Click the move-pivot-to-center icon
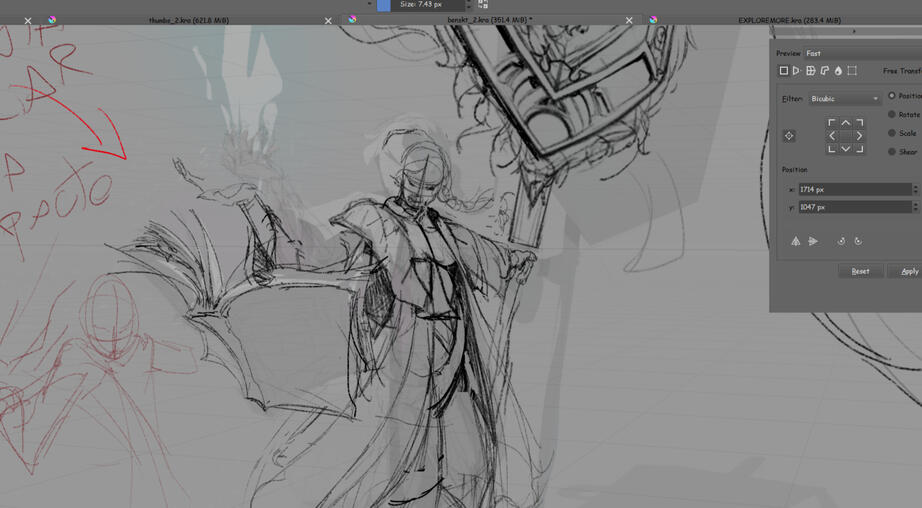Image resolution: width=922 pixels, height=508 pixels. pos(789,136)
